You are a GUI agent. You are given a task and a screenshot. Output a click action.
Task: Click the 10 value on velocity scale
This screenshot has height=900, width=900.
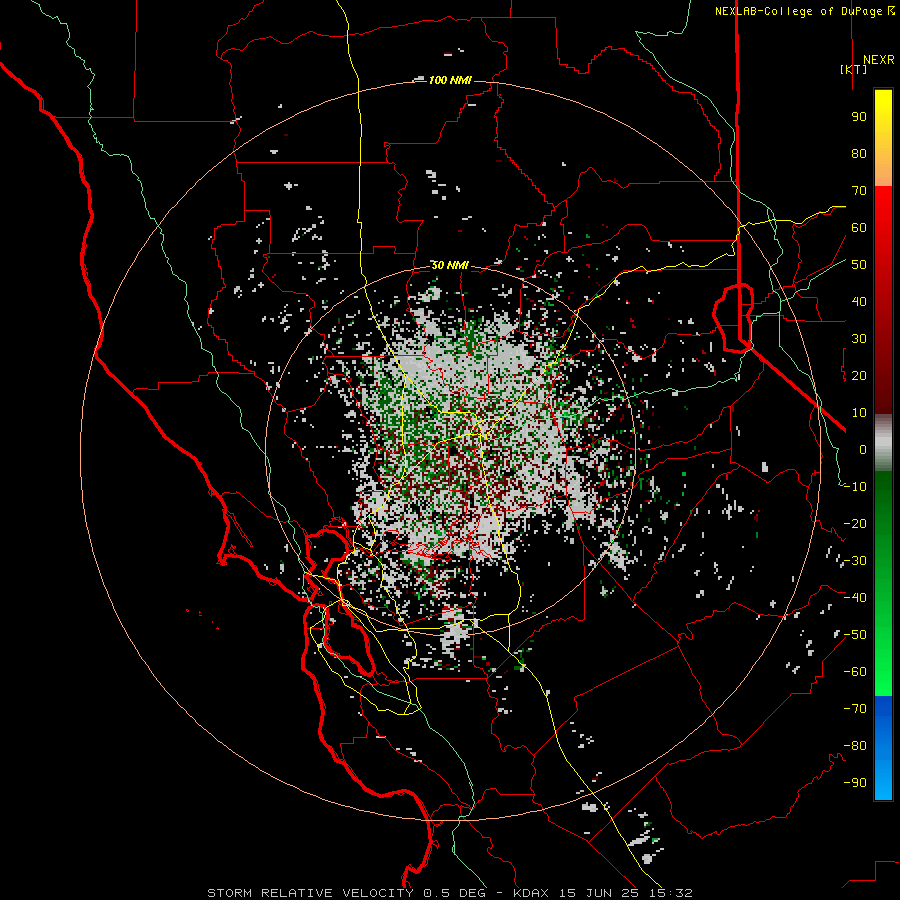[x=859, y=413]
